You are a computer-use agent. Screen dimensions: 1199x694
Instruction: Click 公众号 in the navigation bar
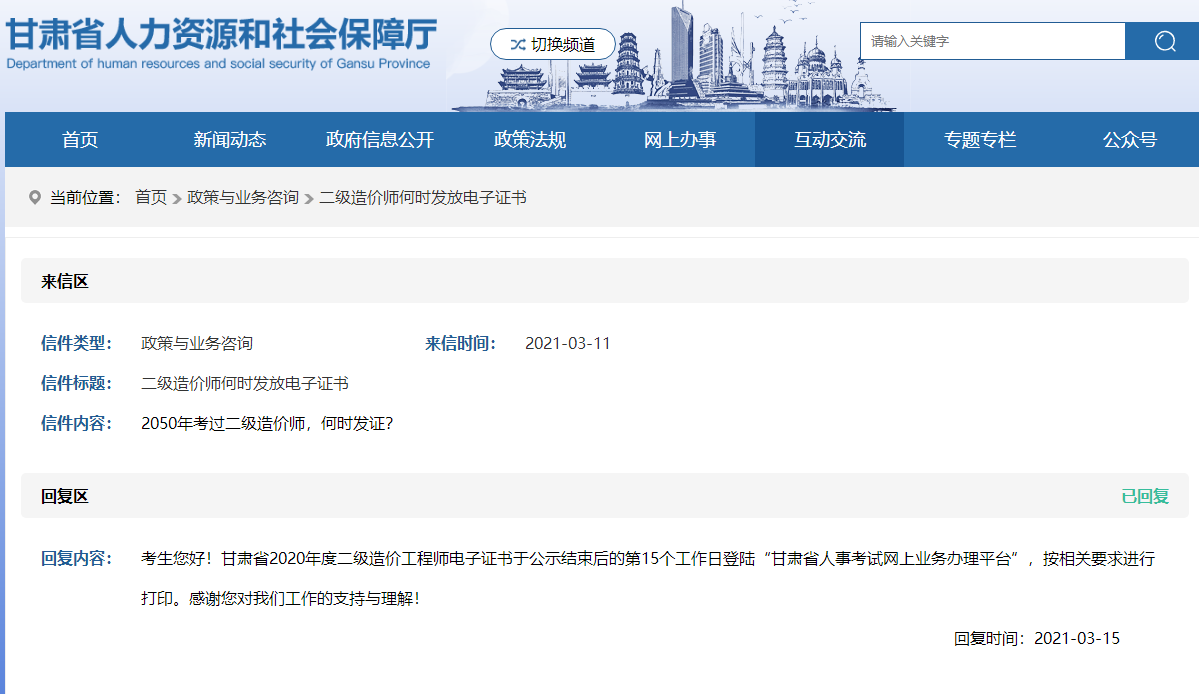click(1130, 140)
